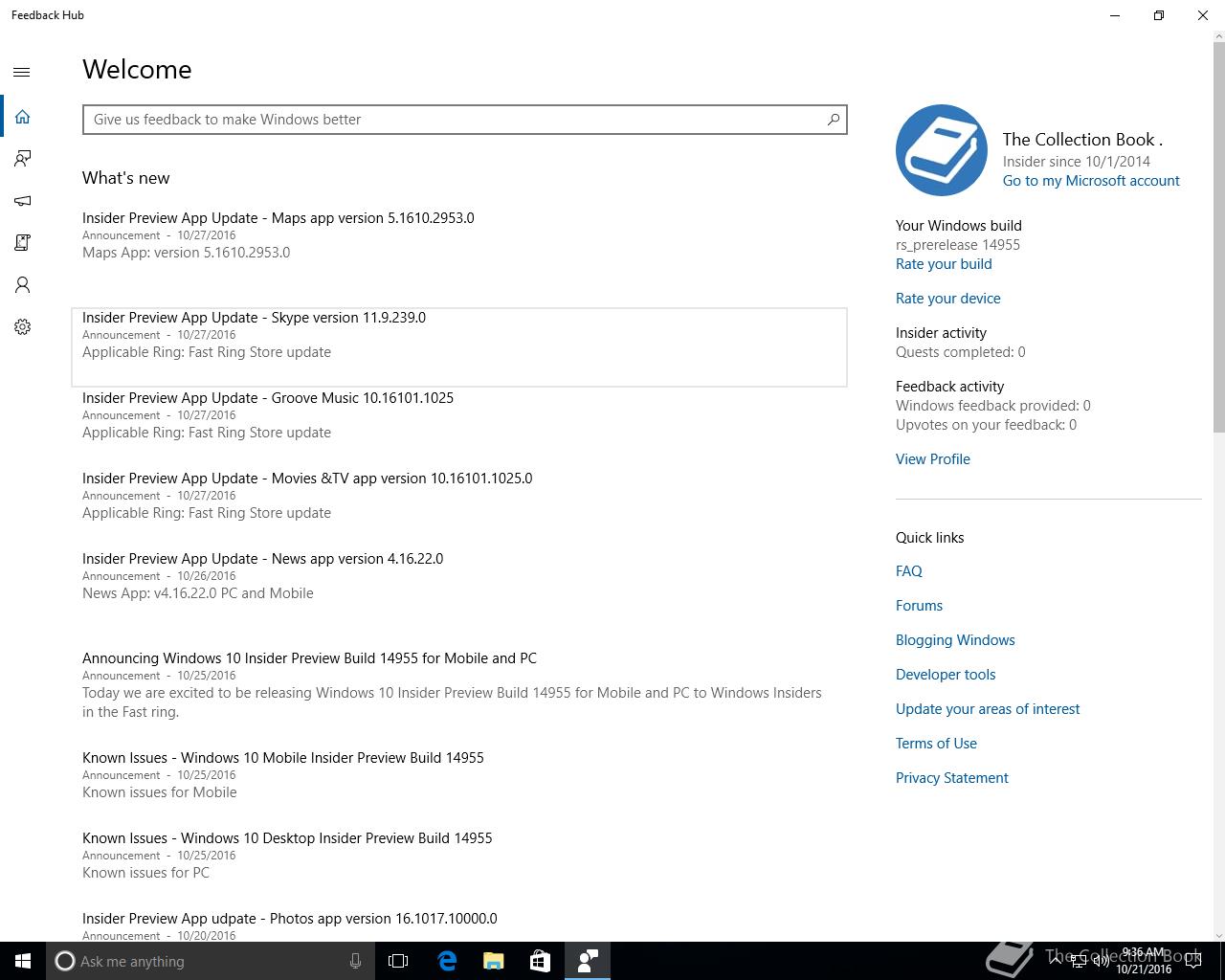Click Cortana Ask me anything box
This screenshot has width=1225, height=980.
coord(209,961)
